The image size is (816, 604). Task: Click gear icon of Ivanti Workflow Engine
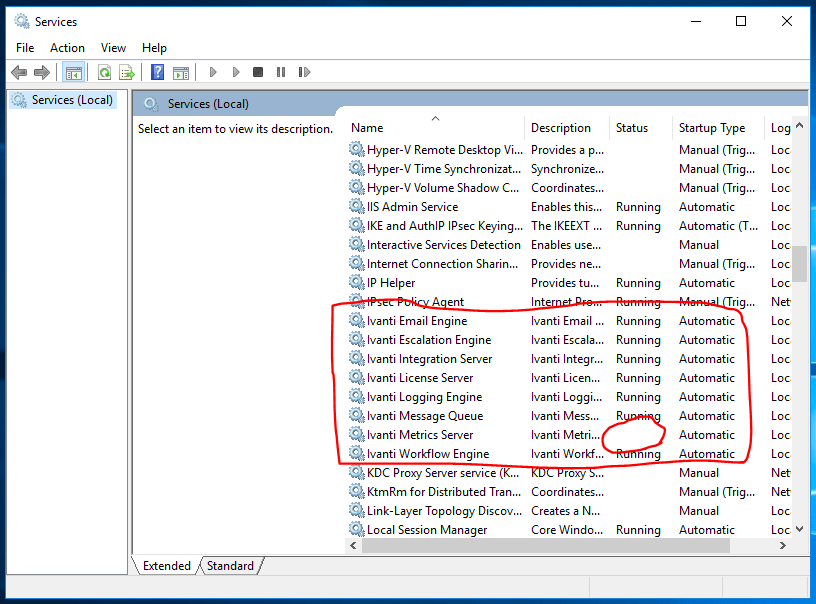click(356, 453)
